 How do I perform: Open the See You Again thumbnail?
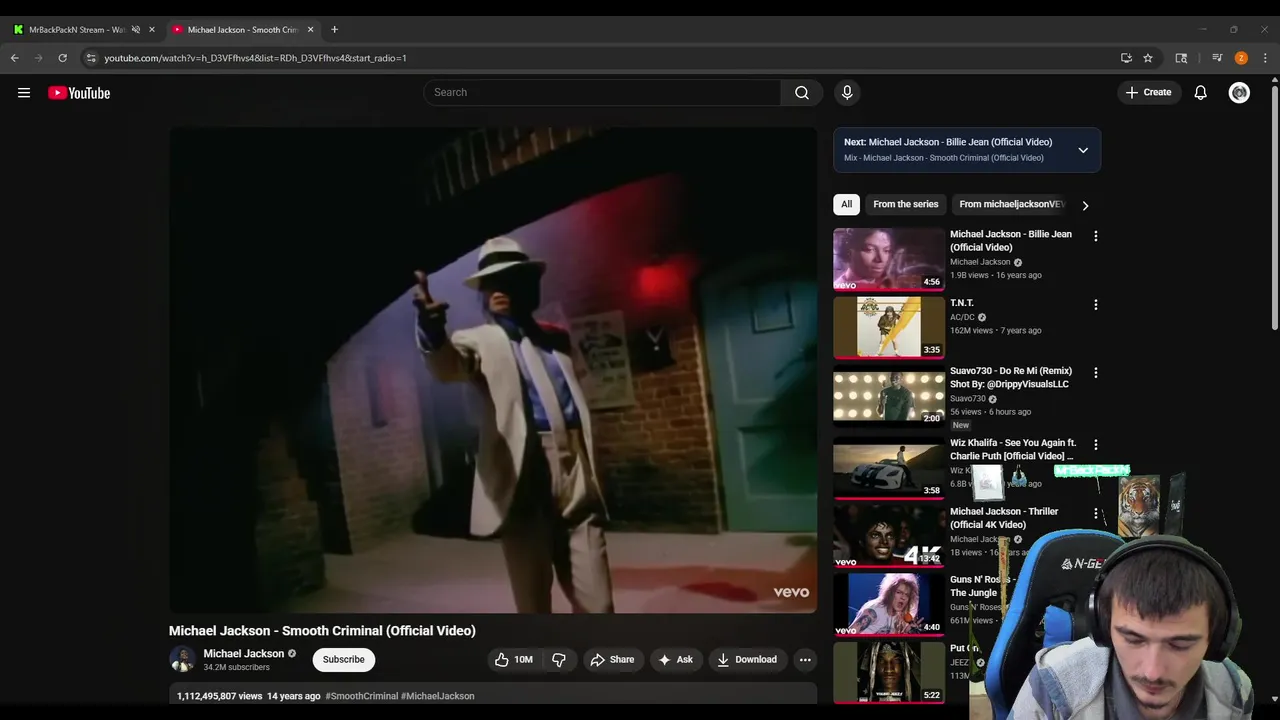pyautogui.click(x=889, y=467)
